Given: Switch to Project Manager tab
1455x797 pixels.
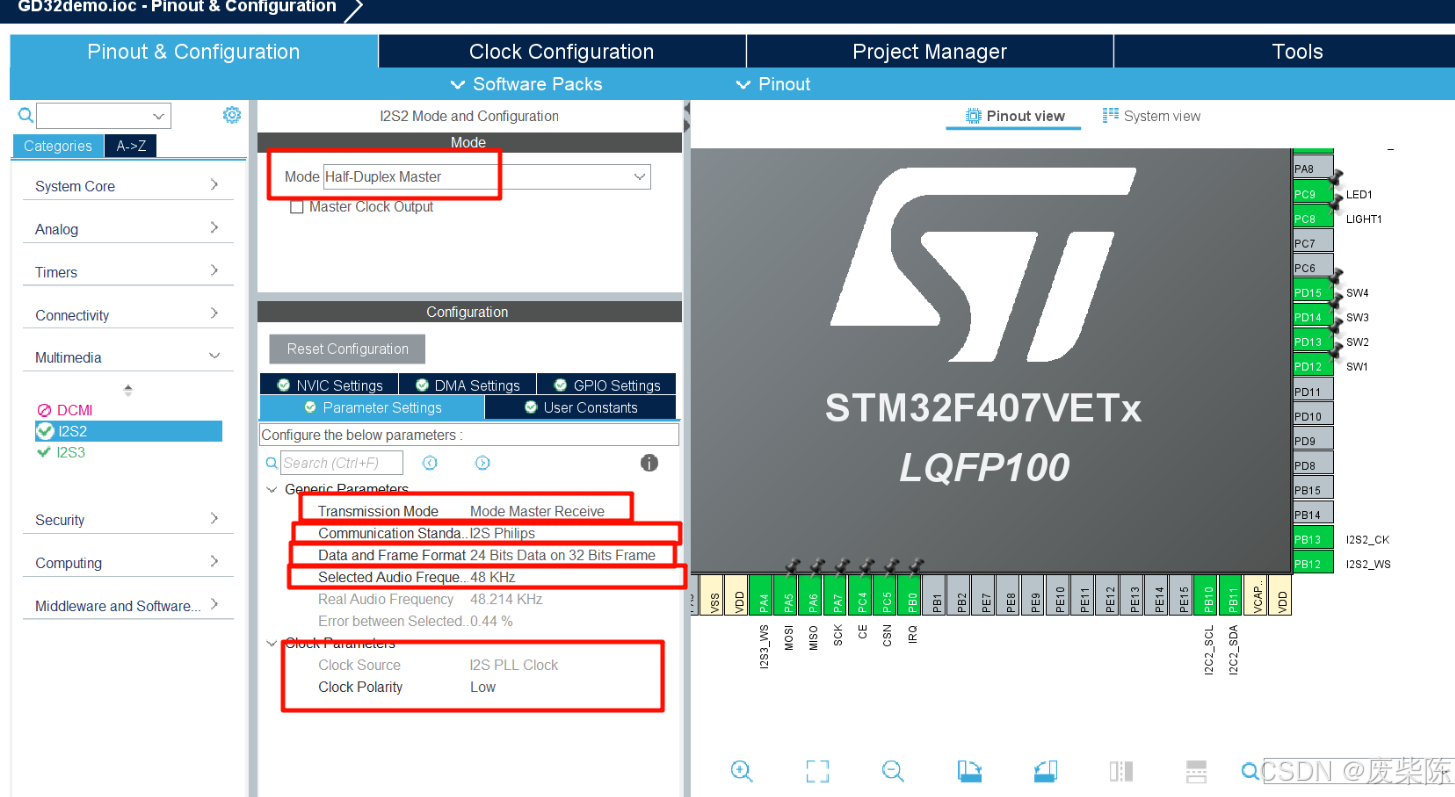Looking at the screenshot, I should point(930,52).
